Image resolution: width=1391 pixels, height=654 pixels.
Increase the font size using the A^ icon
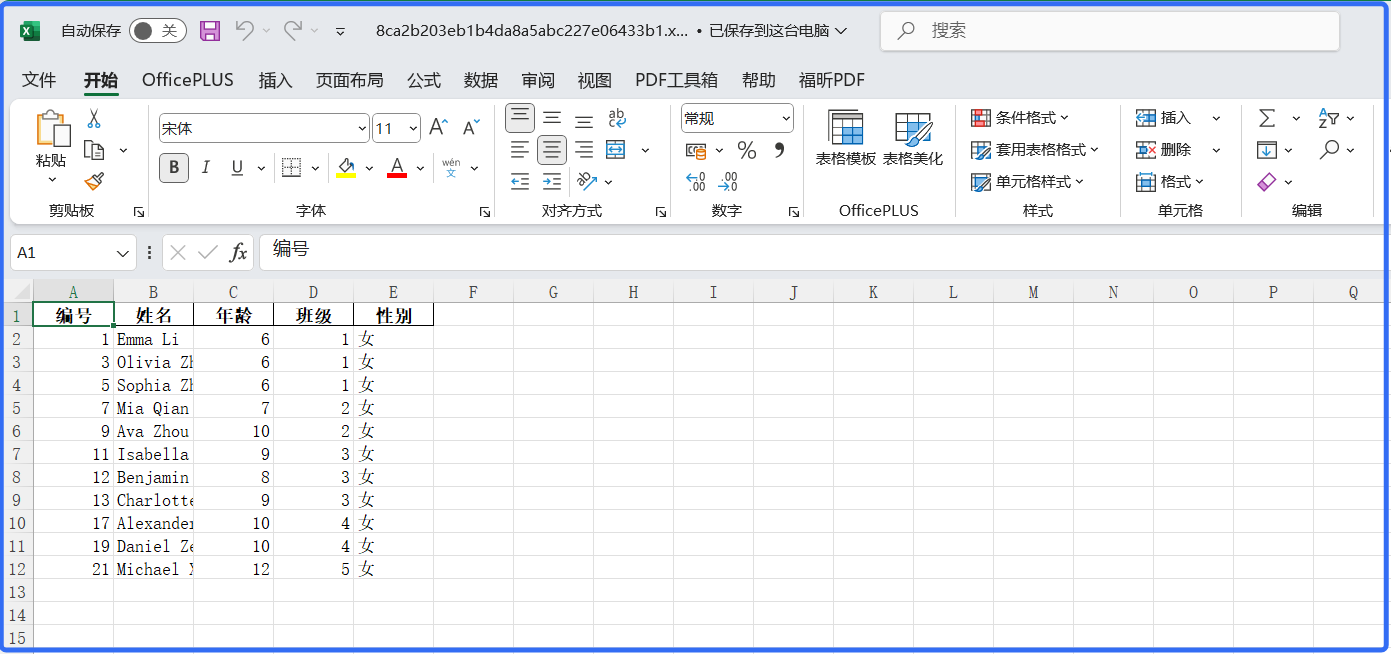tap(436, 127)
